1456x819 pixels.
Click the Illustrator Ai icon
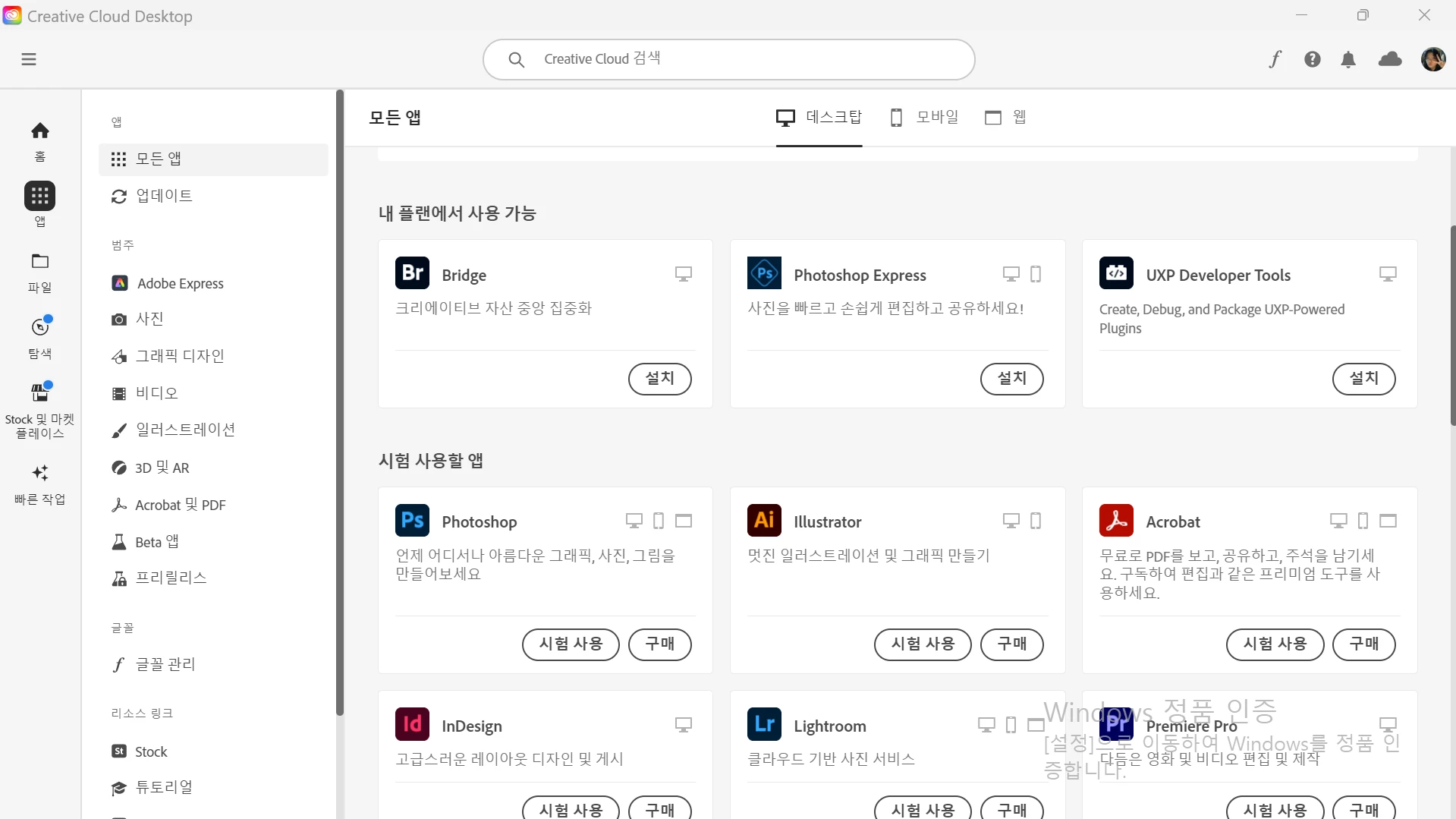point(764,520)
